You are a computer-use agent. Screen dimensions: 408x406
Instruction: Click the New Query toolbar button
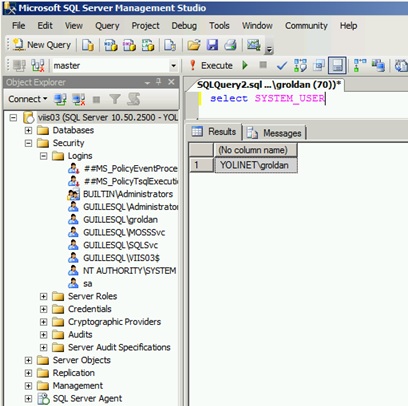pos(42,45)
